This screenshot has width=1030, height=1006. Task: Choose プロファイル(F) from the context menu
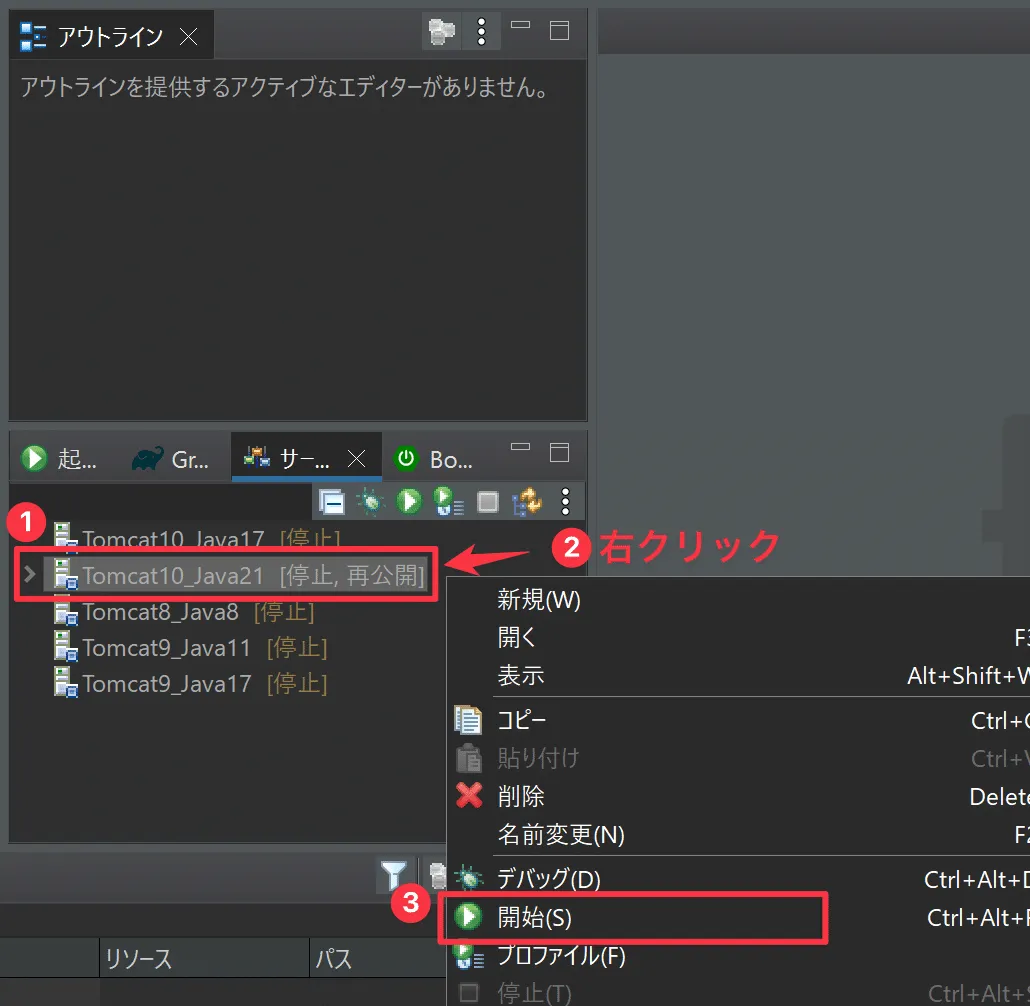pyautogui.click(x=738, y=955)
